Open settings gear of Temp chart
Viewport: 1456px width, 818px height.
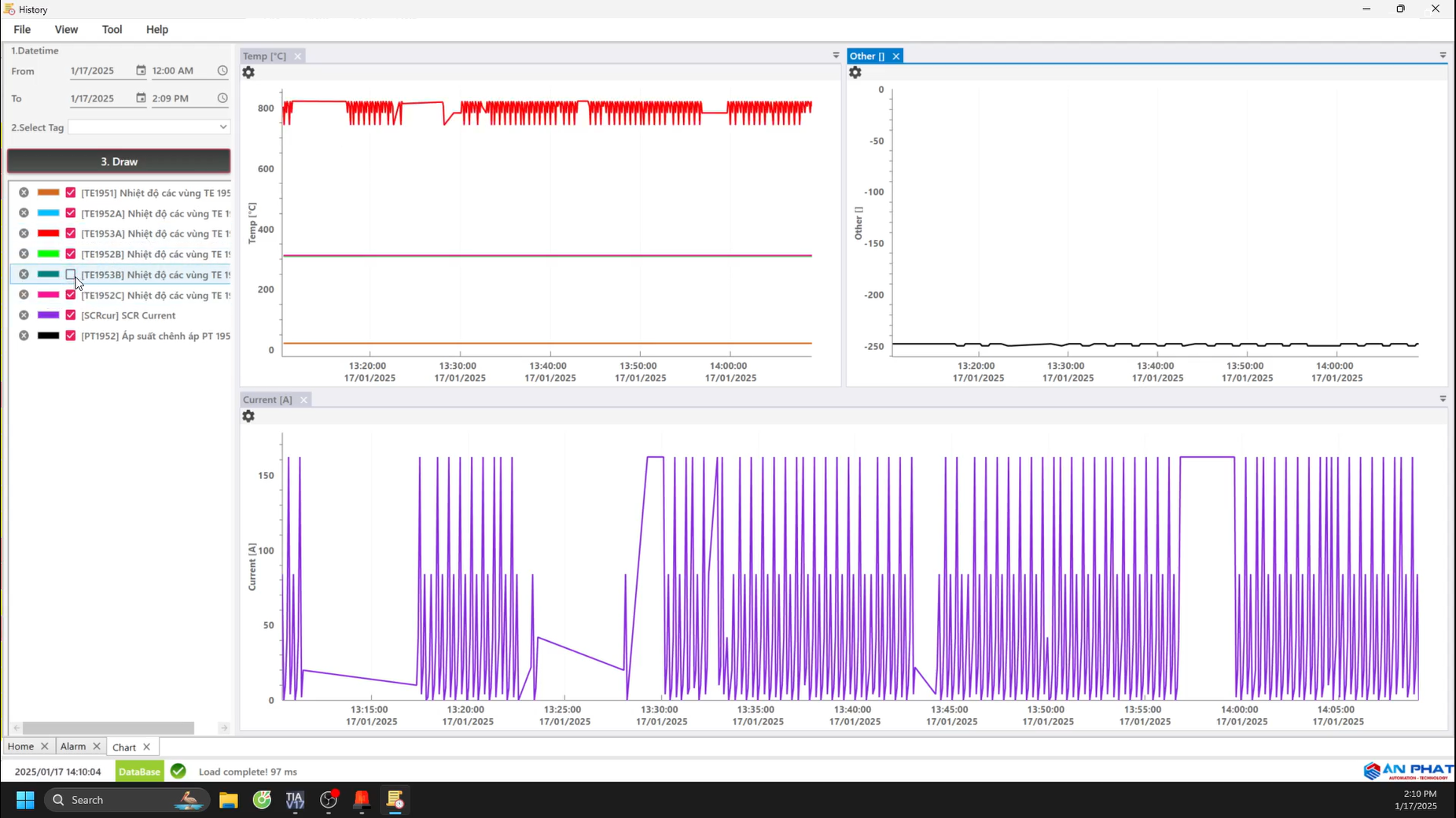248,72
